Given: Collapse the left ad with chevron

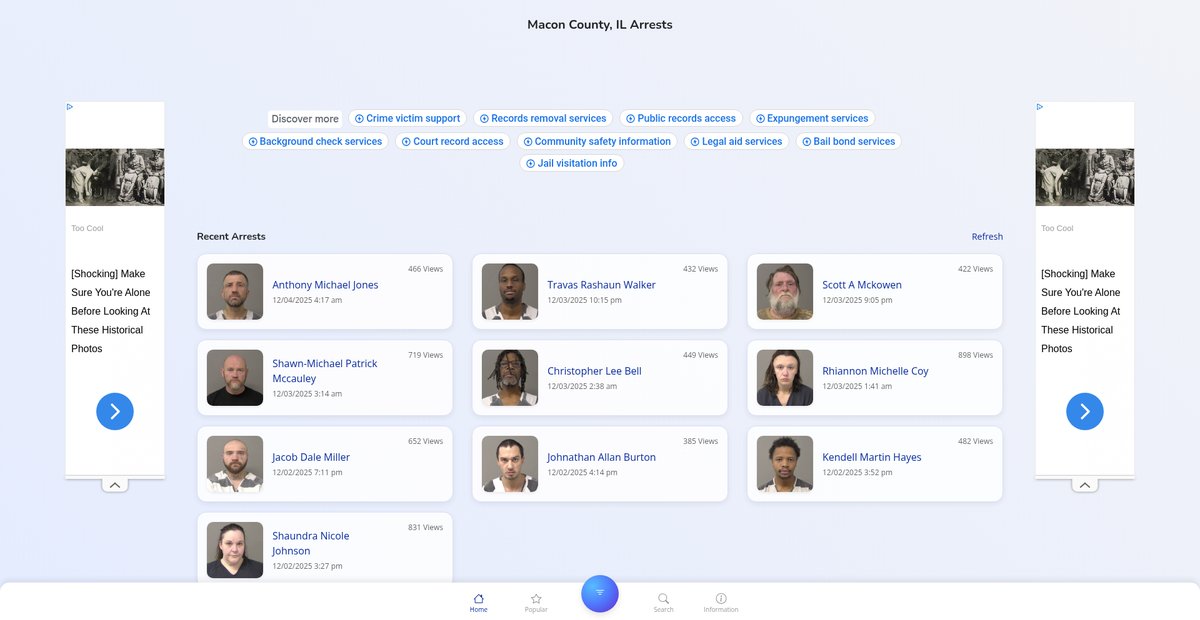Looking at the screenshot, I should click(115, 485).
